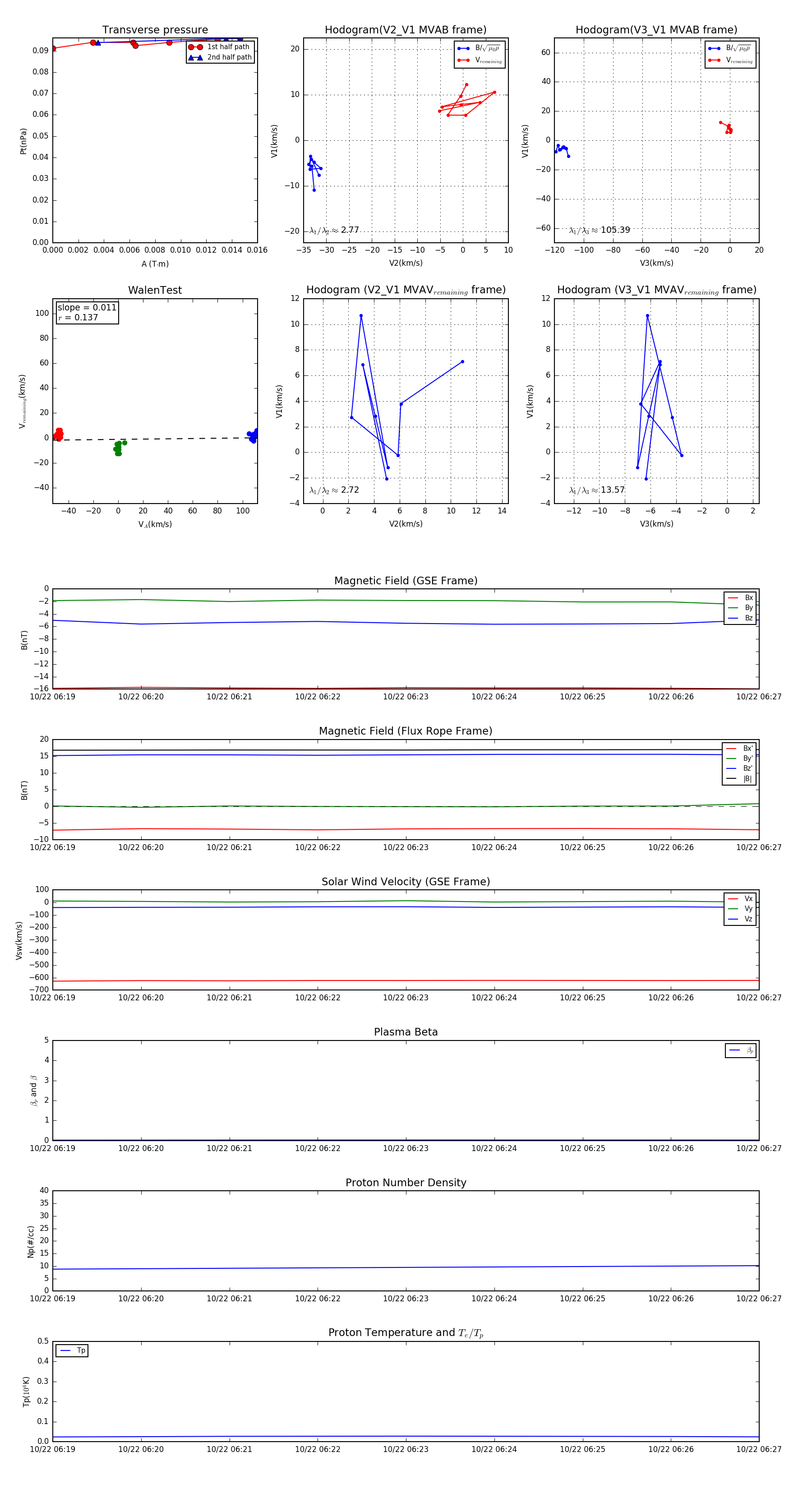Click the WalenTest 'V_A(km/s)' x-axis label
Viewport: 812px width, 1489px height.
click(155, 524)
